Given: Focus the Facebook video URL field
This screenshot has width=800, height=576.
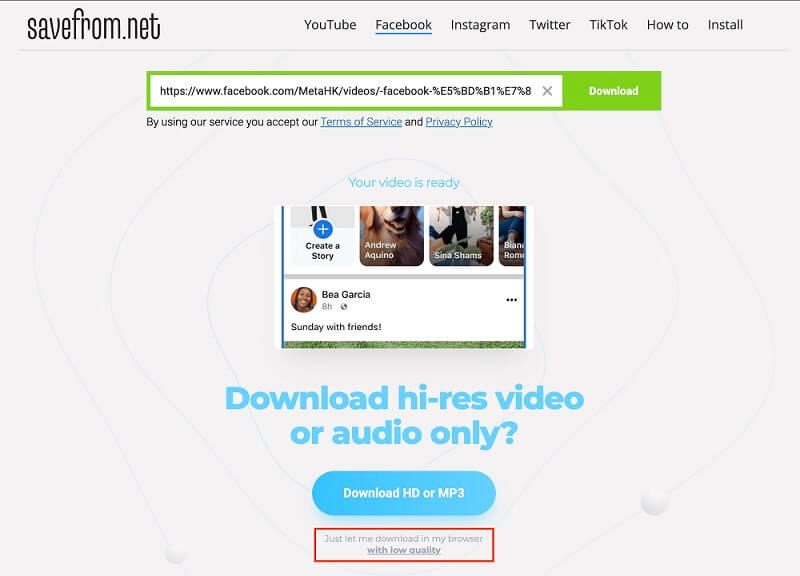Looking at the screenshot, I should click(345, 91).
